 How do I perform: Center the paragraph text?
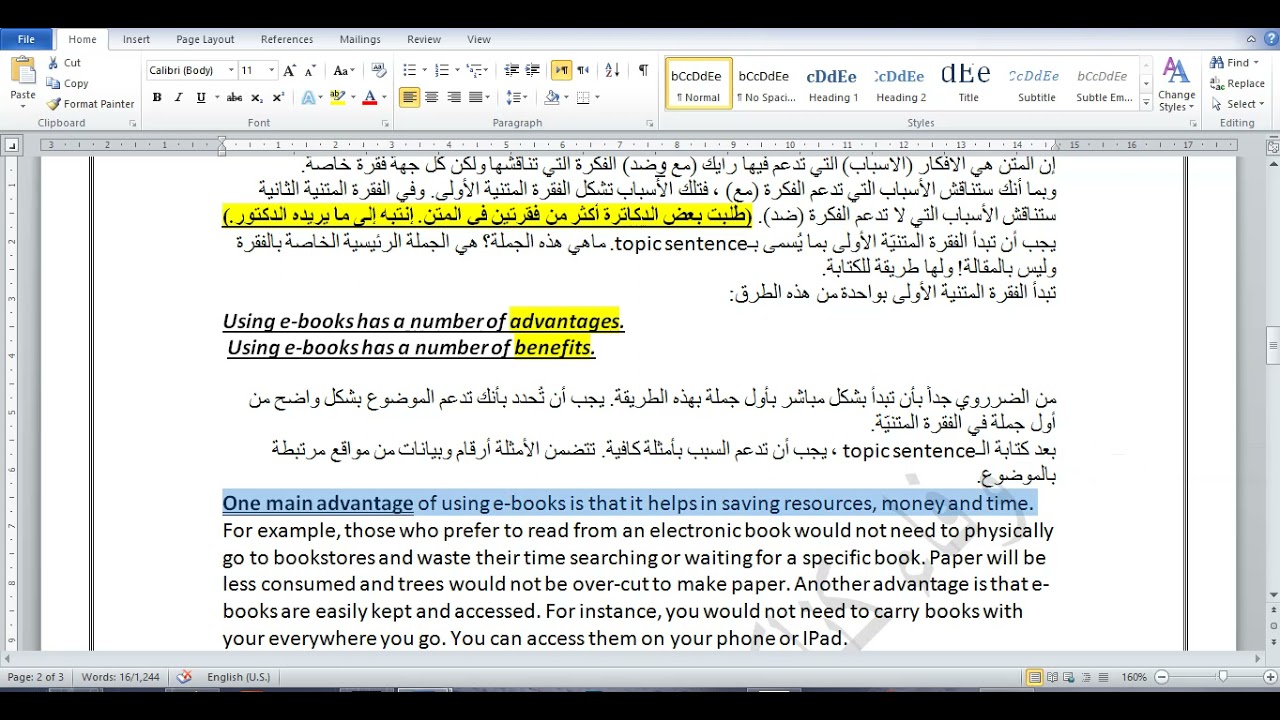coord(432,97)
